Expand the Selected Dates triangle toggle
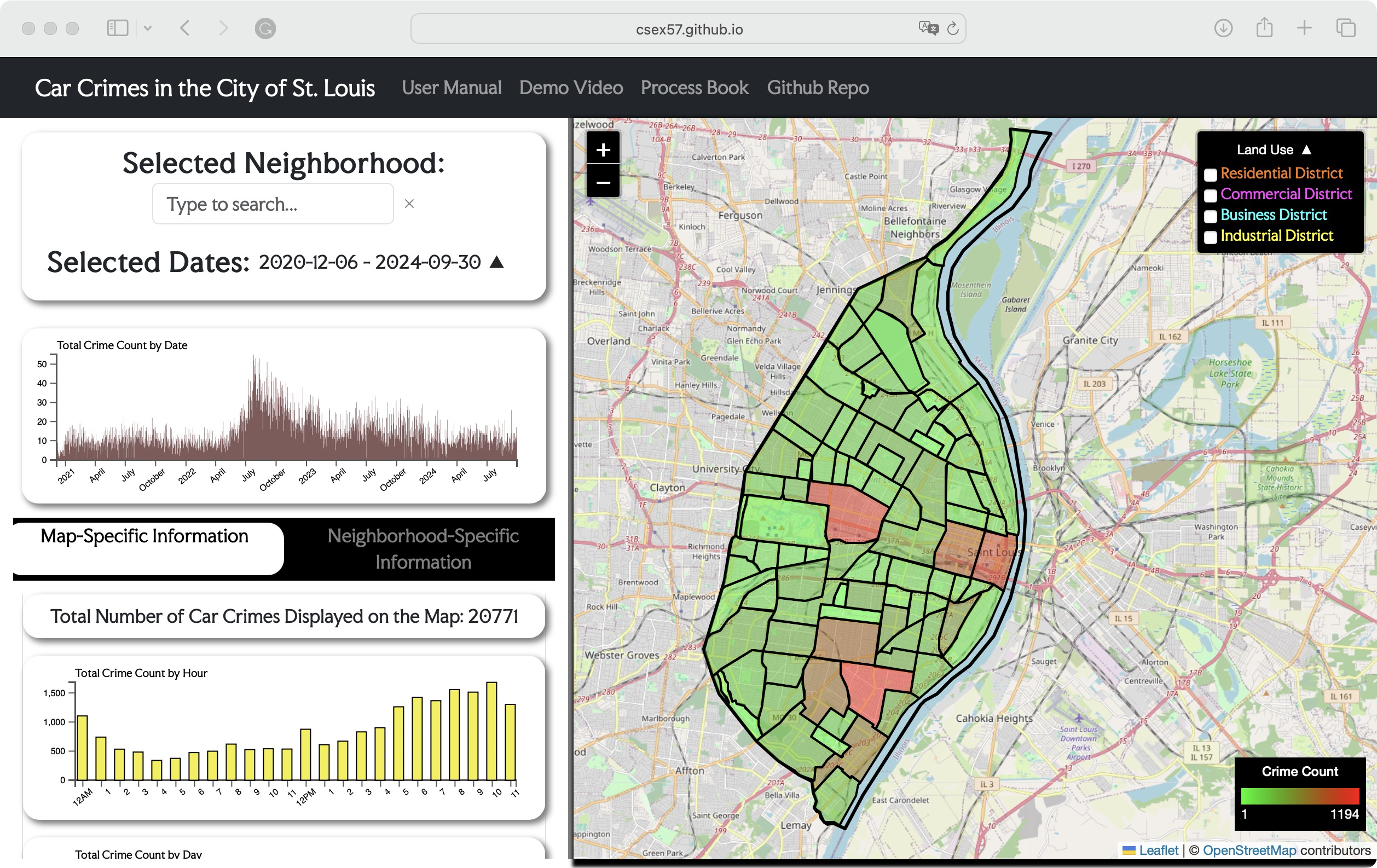 [x=497, y=262]
